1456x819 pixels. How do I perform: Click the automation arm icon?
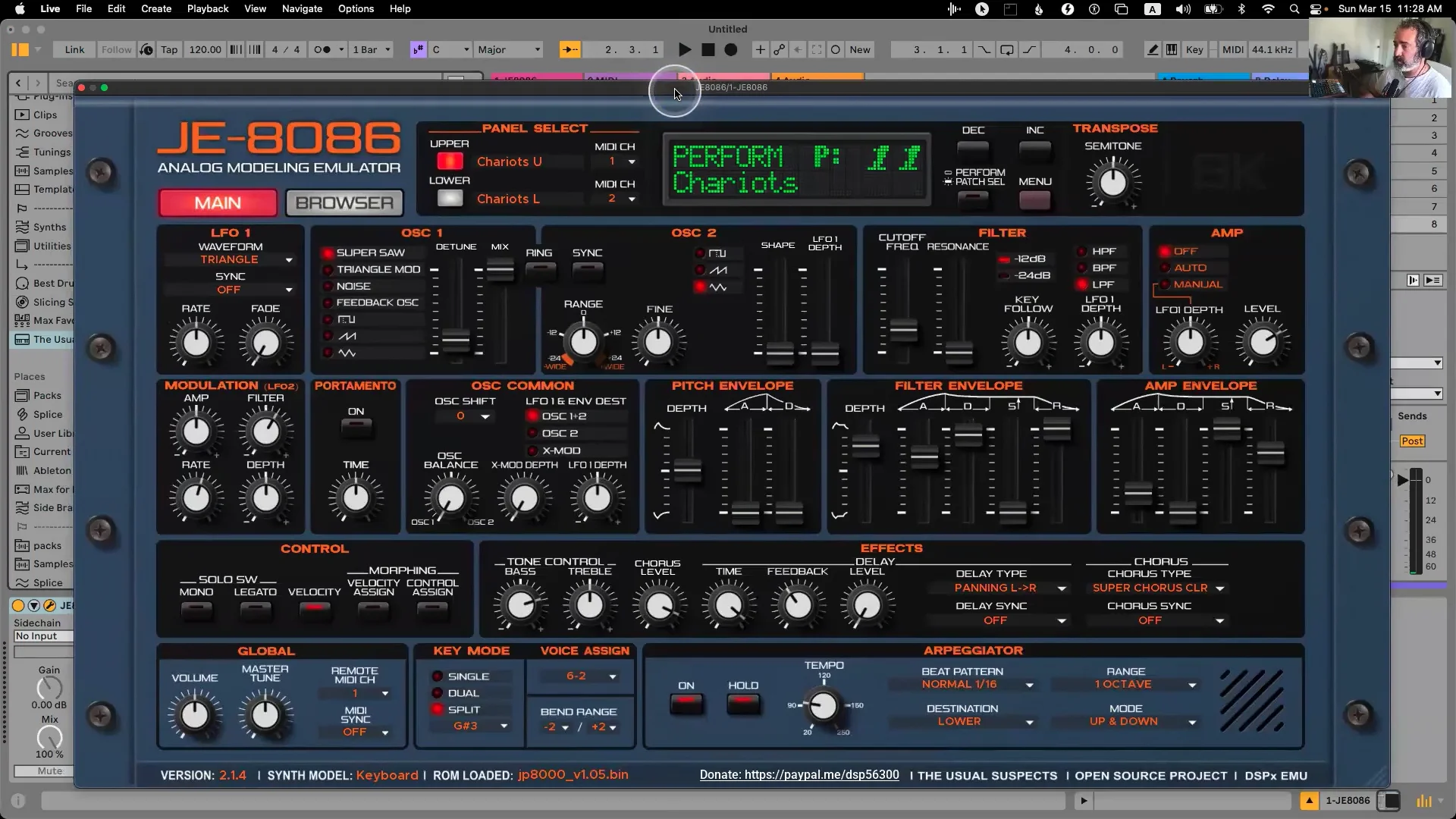(x=779, y=50)
